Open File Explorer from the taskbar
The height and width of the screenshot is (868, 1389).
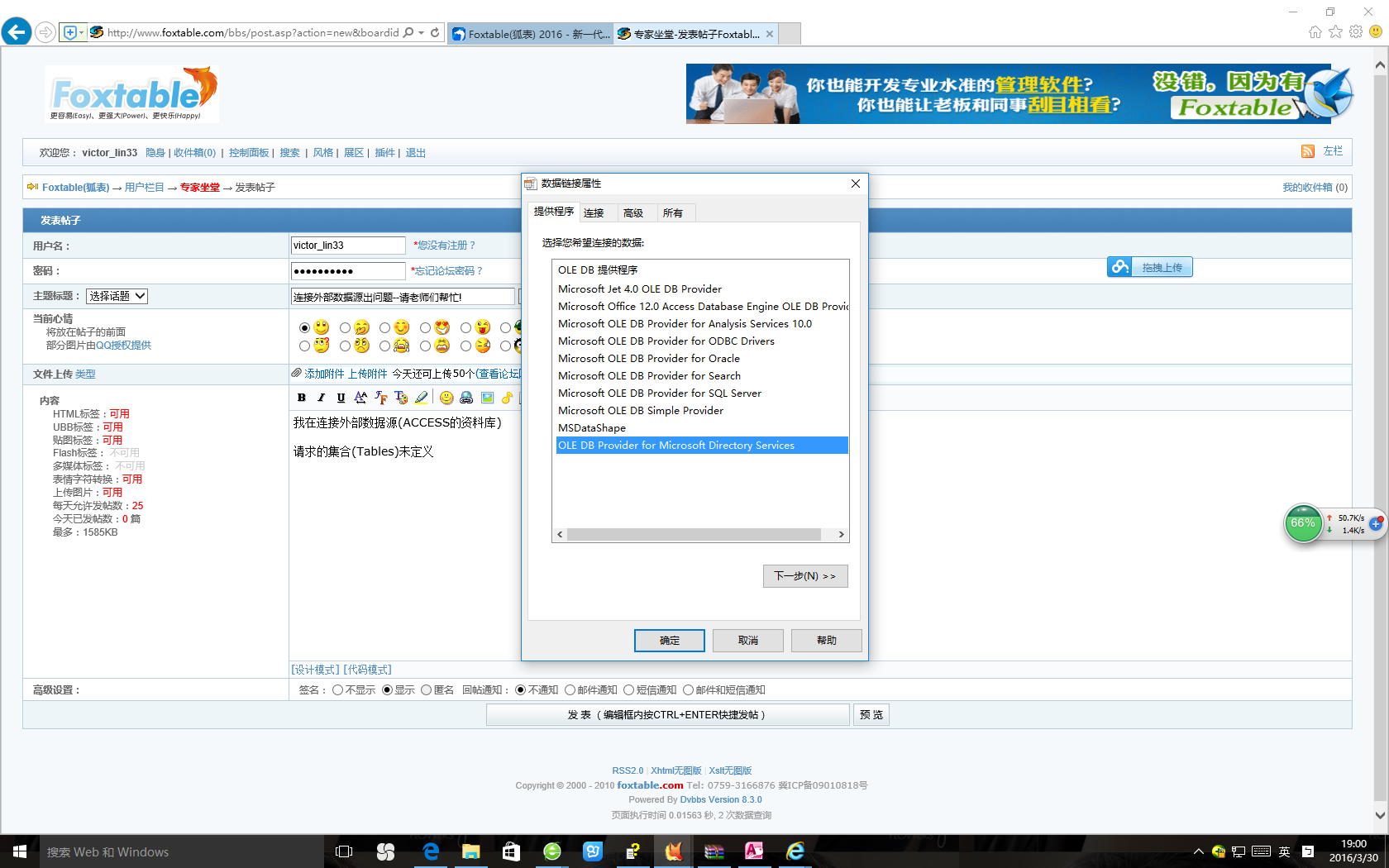pos(471,851)
